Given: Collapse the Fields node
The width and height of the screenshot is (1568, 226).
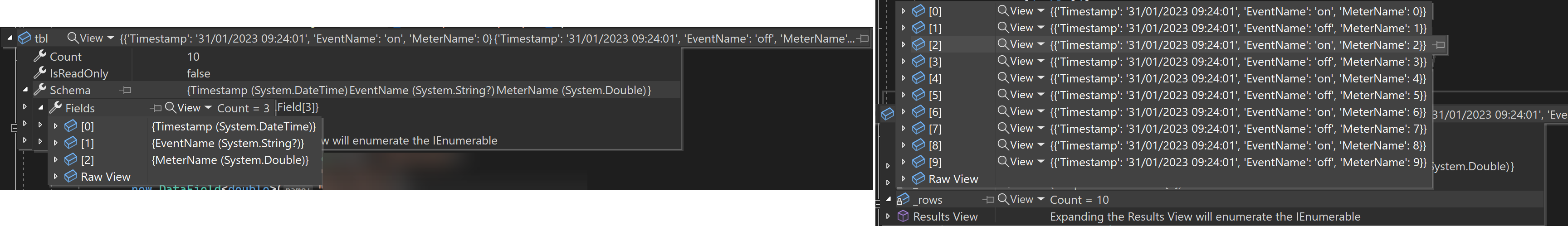Looking at the screenshot, I should click(41, 107).
